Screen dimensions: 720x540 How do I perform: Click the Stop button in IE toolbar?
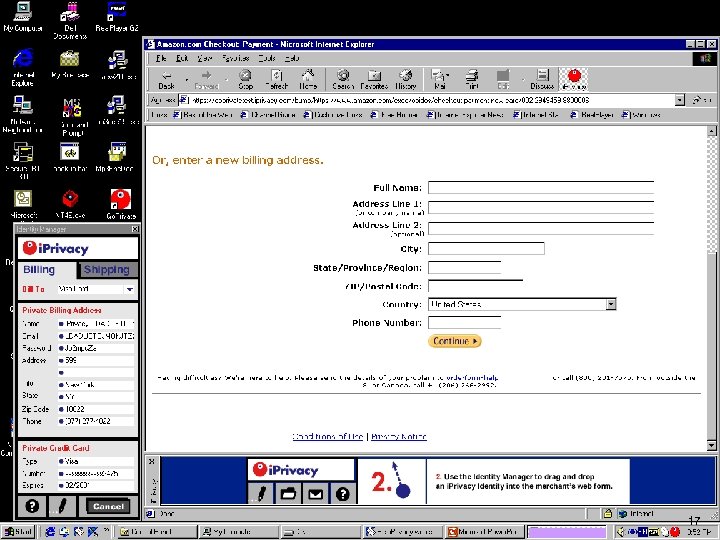[x=246, y=79]
